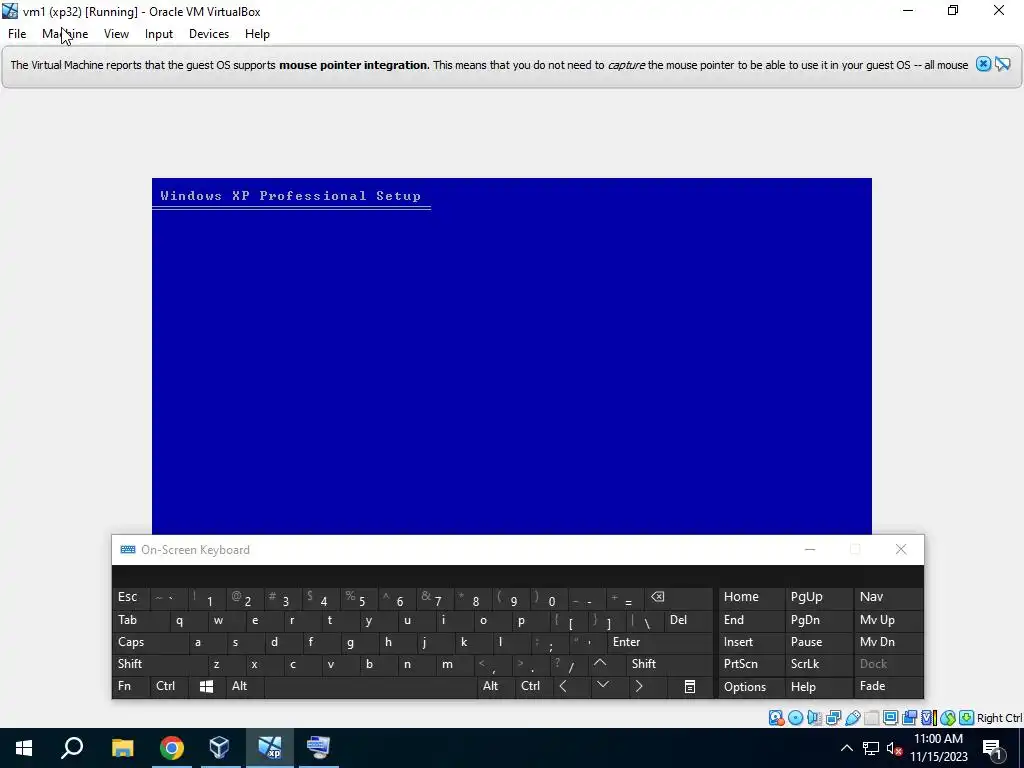Open the Machine menu

coord(65,34)
